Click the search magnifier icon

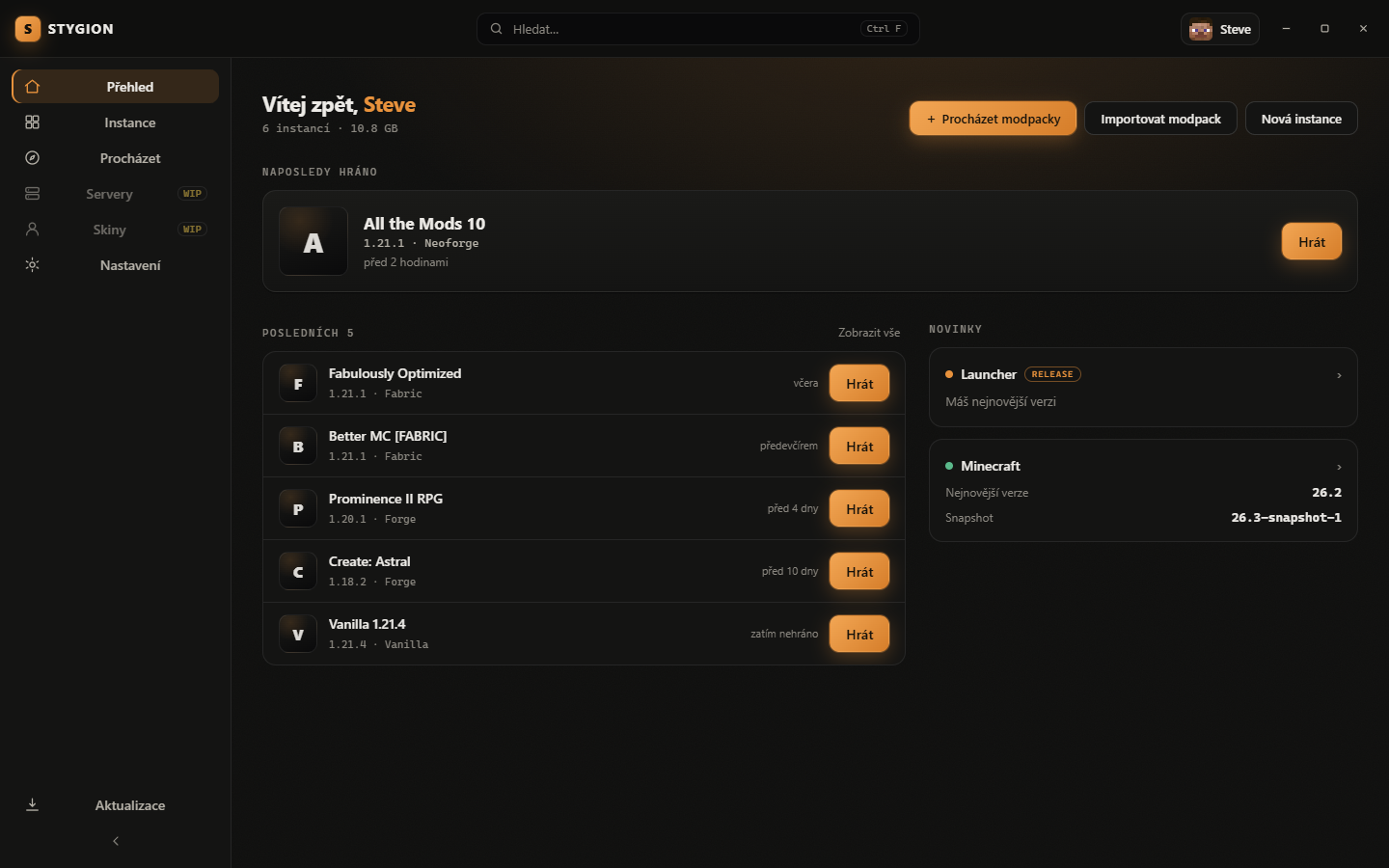point(496,29)
